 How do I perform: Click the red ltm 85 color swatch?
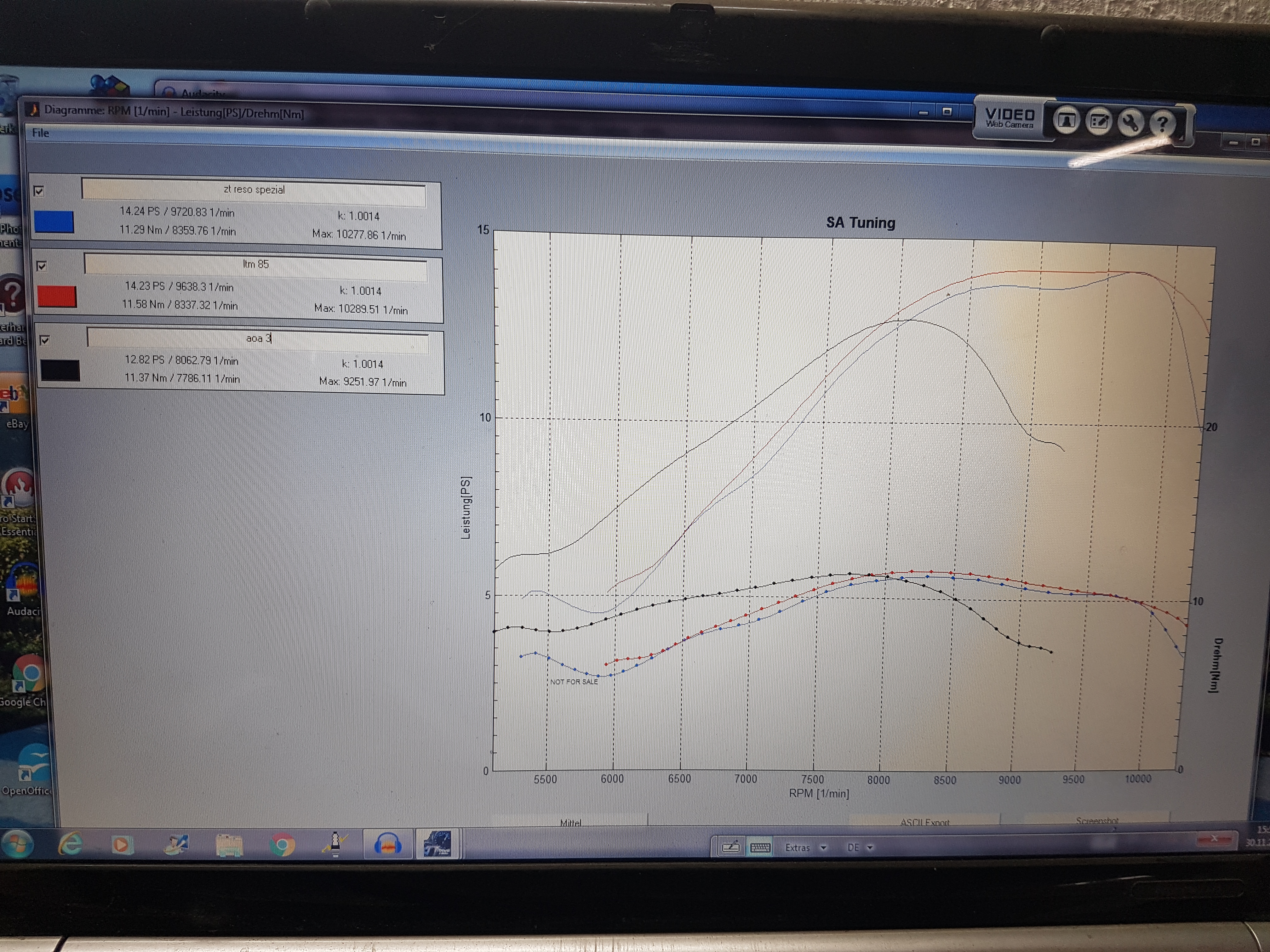(x=57, y=296)
